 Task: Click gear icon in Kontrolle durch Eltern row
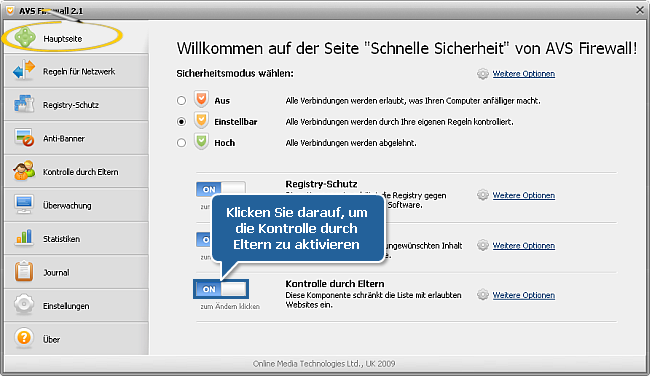tap(483, 295)
